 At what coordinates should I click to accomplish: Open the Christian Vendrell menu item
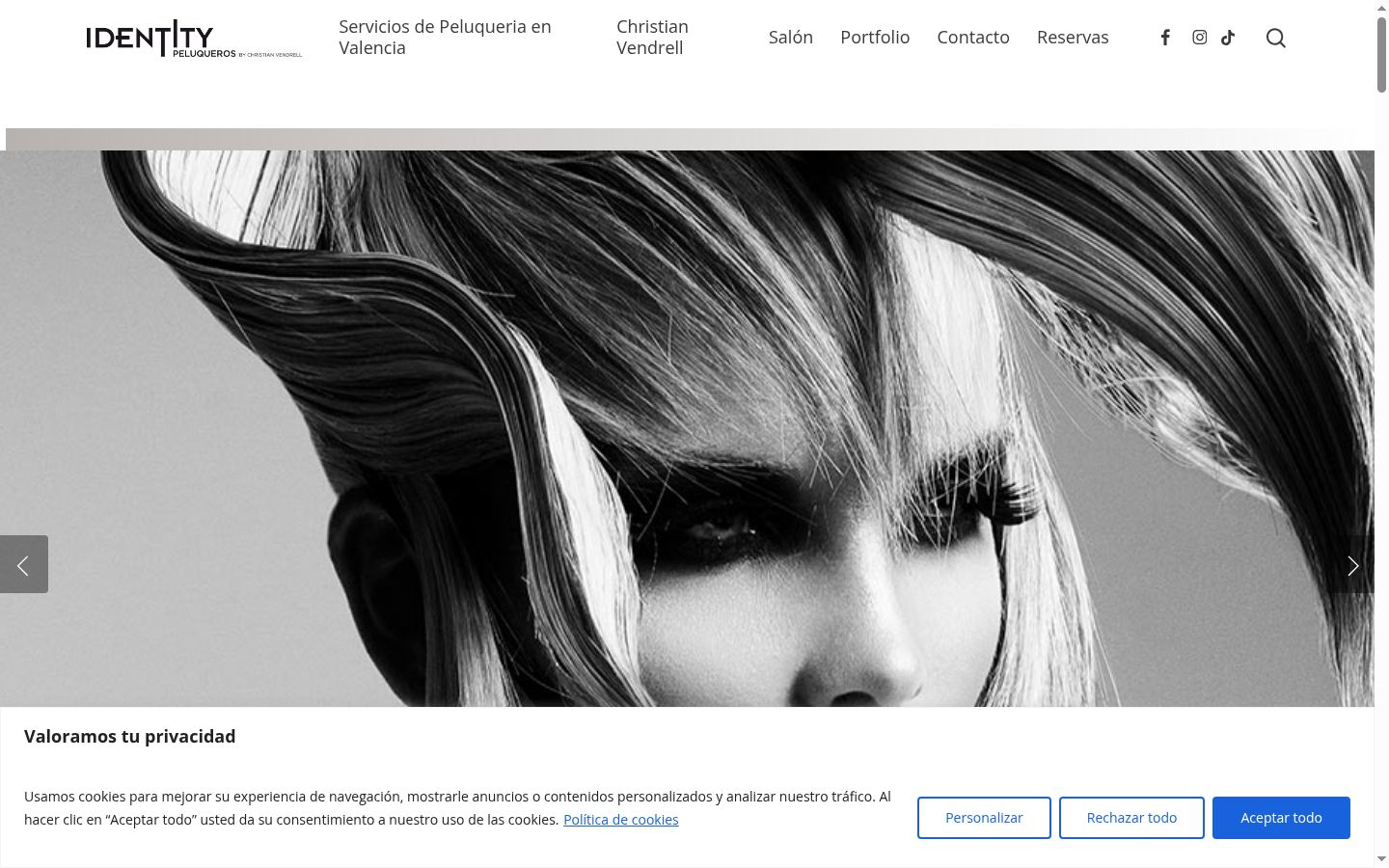tap(652, 37)
